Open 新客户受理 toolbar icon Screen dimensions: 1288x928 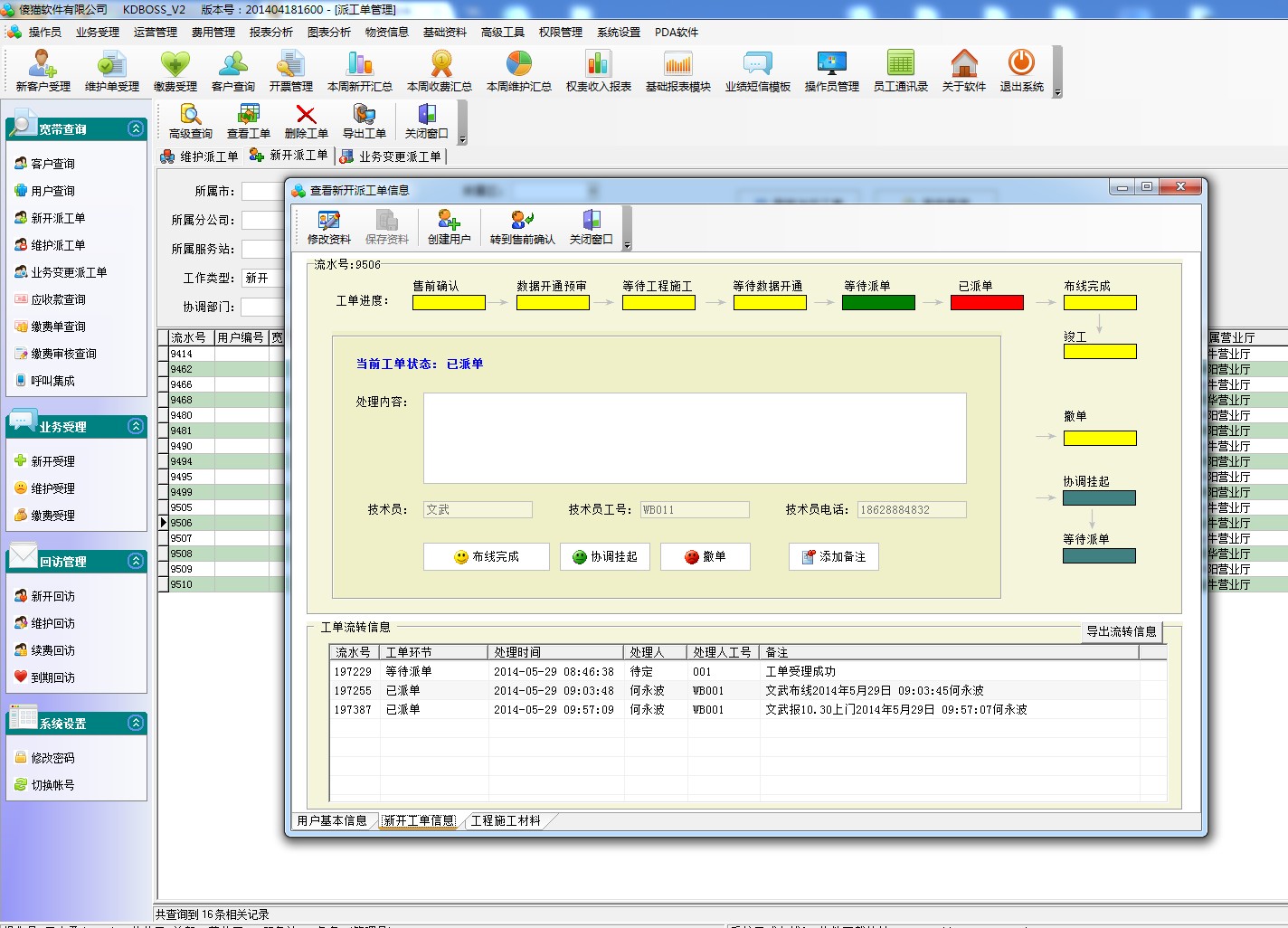click(x=43, y=71)
